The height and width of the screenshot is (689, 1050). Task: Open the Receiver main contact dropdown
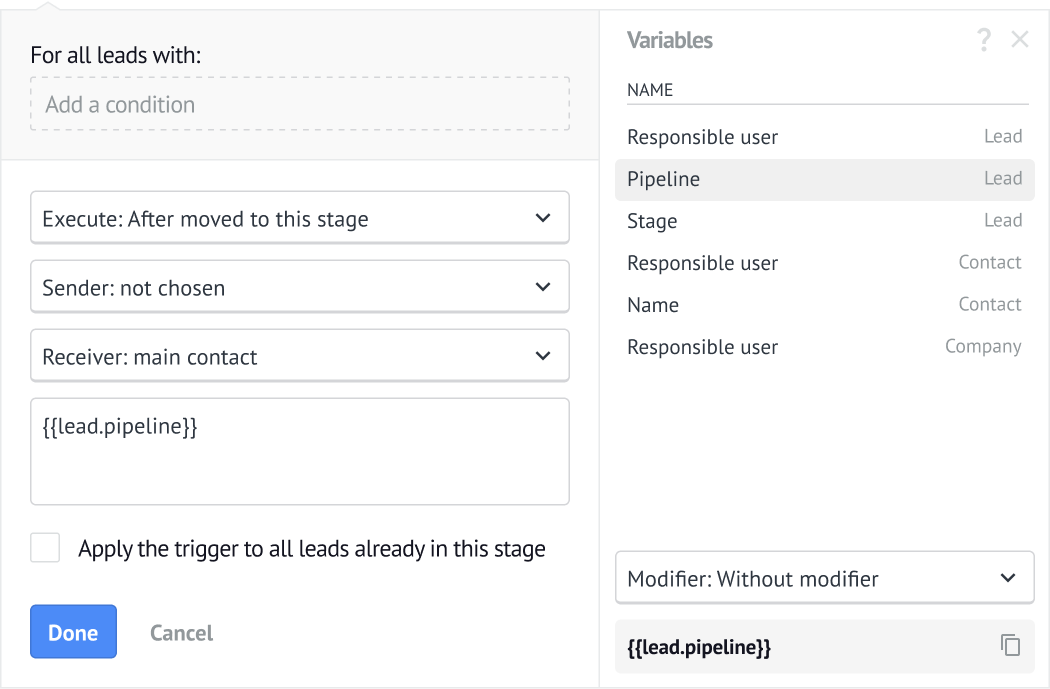point(300,356)
